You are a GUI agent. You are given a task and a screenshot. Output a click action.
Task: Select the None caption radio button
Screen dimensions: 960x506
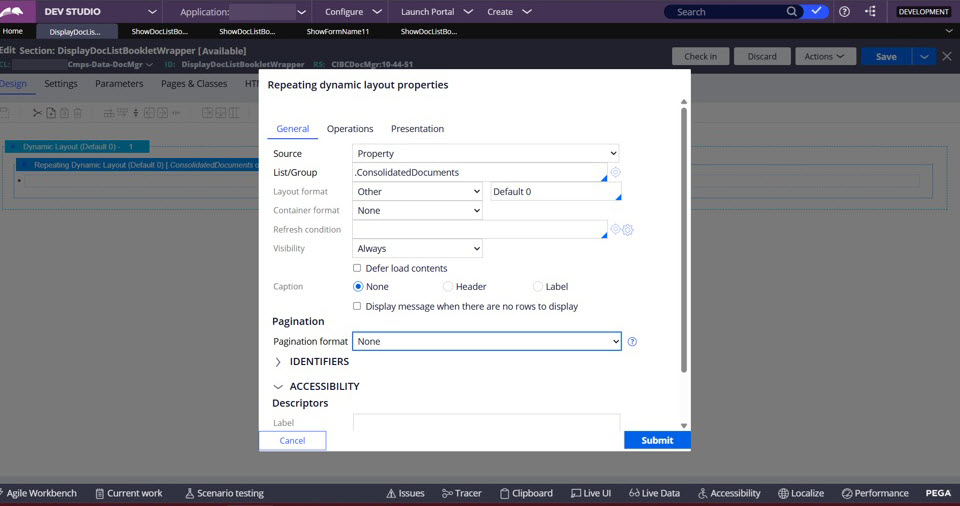tap(358, 287)
